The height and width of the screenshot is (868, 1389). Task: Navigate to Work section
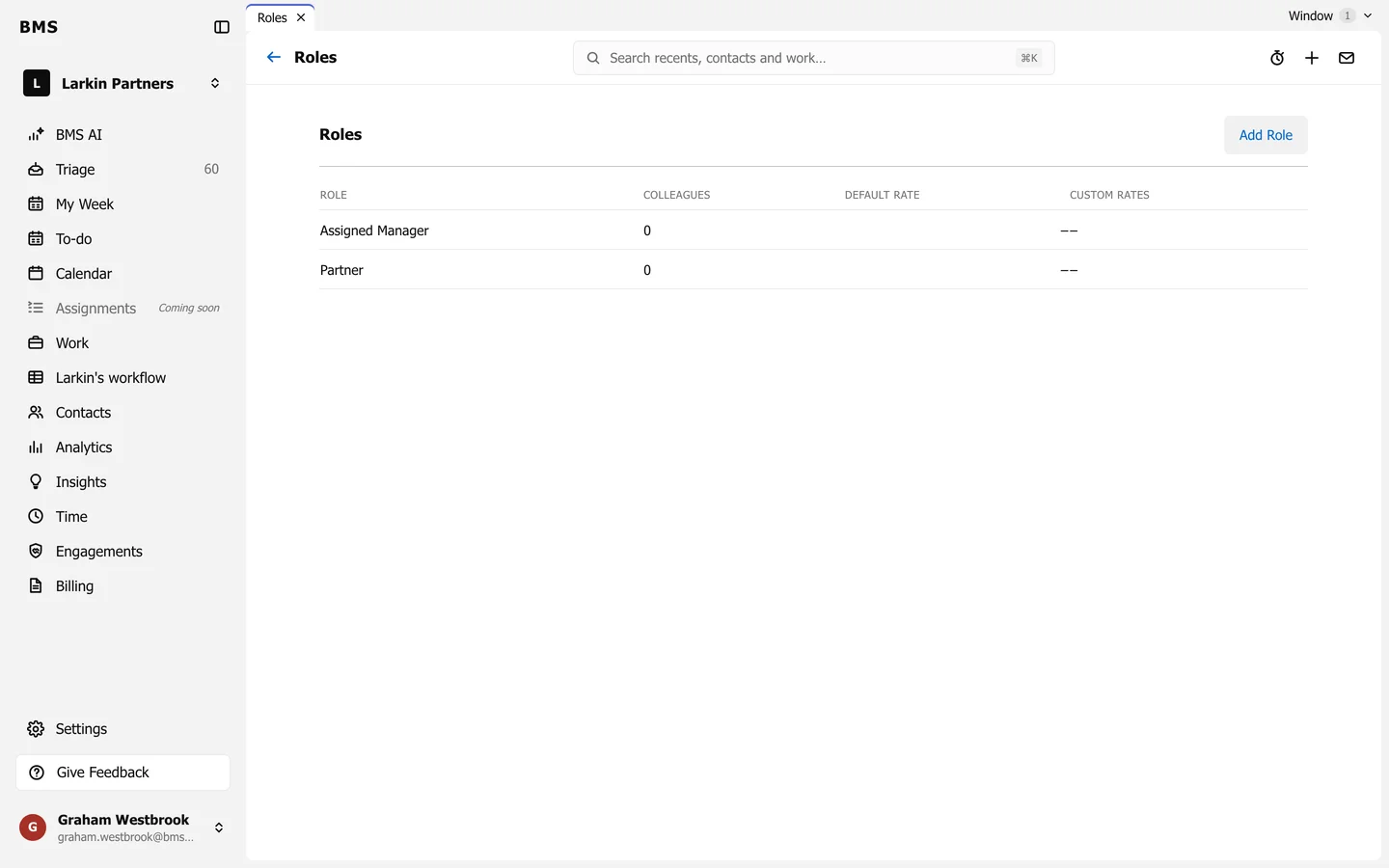[123, 343]
